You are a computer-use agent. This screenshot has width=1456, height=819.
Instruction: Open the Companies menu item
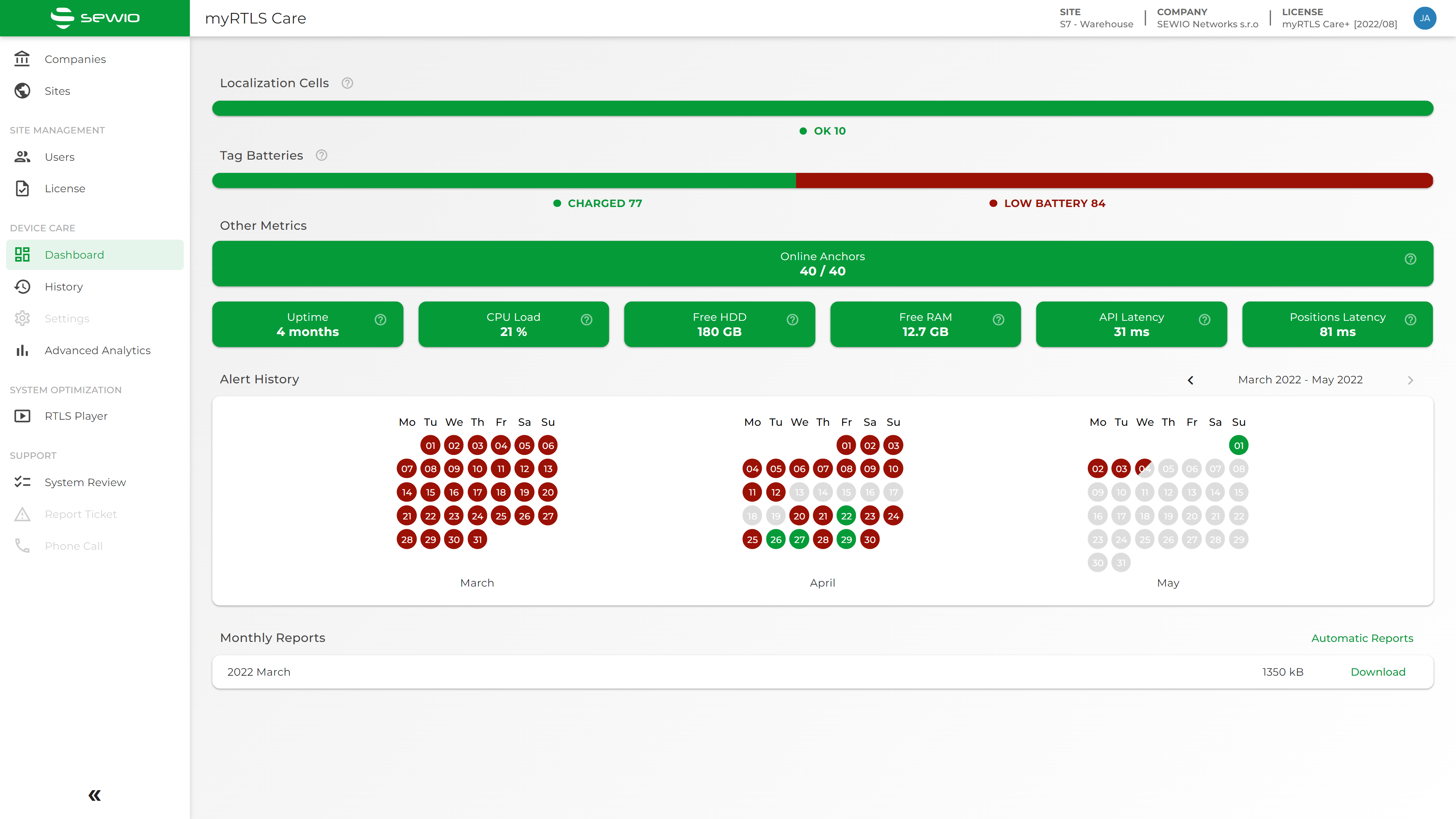coord(75,60)
